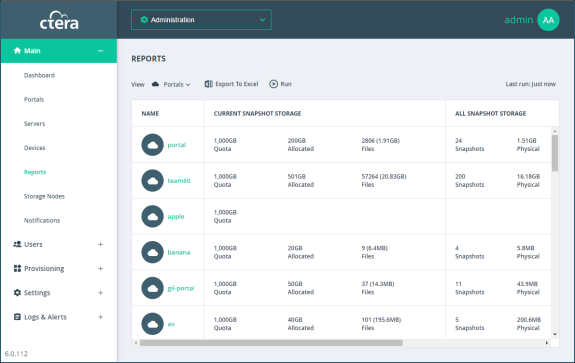
Task: Open the Administration dropdown
Action: tap(201, 20)
